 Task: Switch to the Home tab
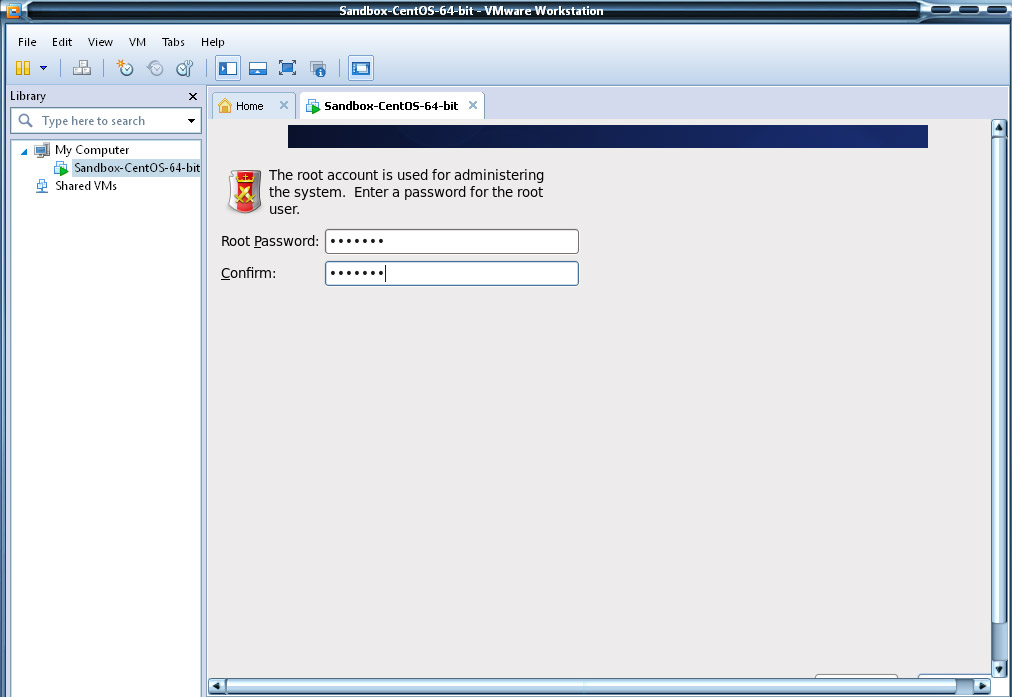[248, 106]
